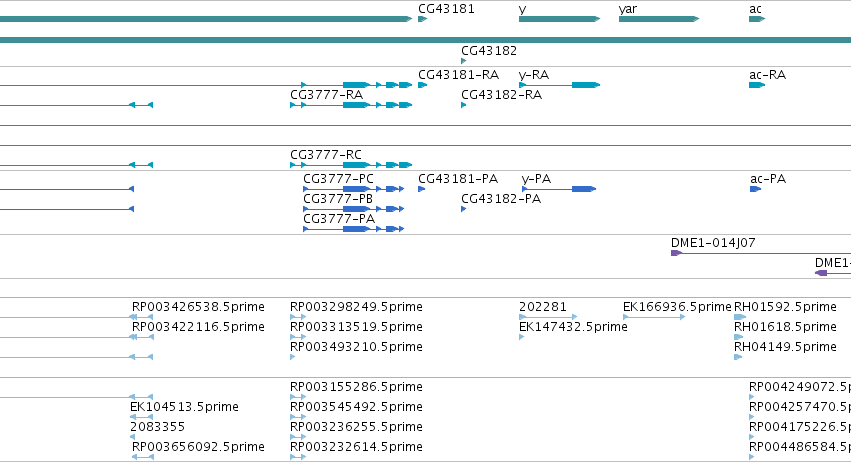Click the CG43182 gene label

[x=488, y=50]
